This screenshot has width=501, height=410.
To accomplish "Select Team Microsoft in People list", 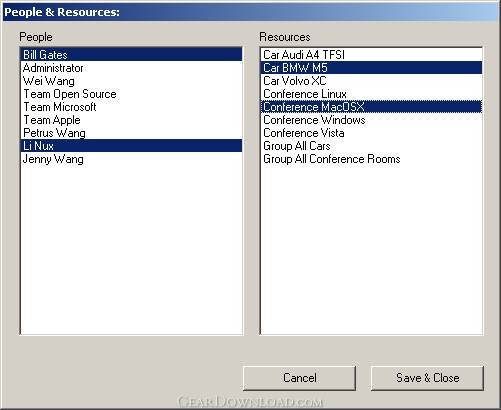I will pos(131,107).
